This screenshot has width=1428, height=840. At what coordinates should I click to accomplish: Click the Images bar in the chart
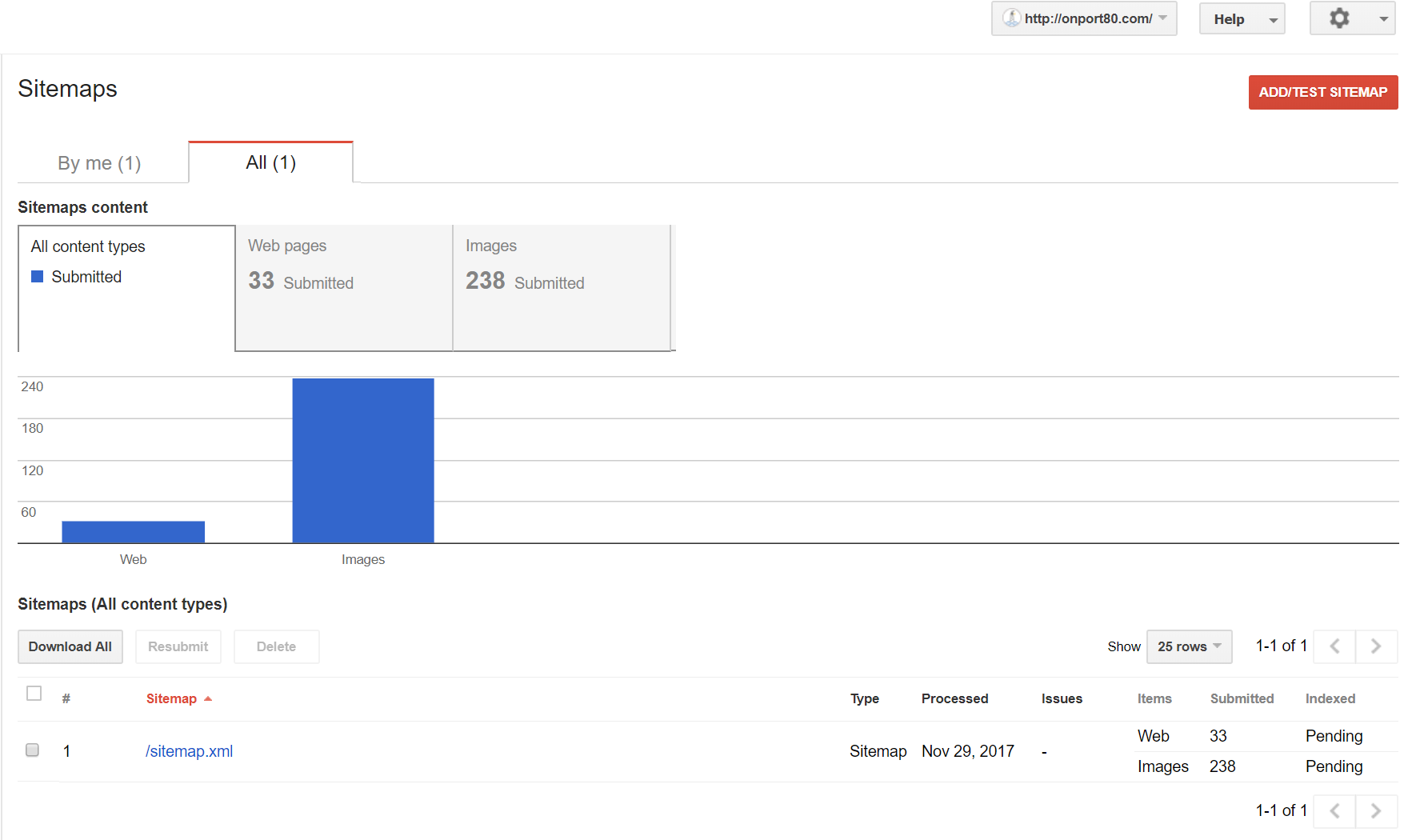[x=363, y=461]
